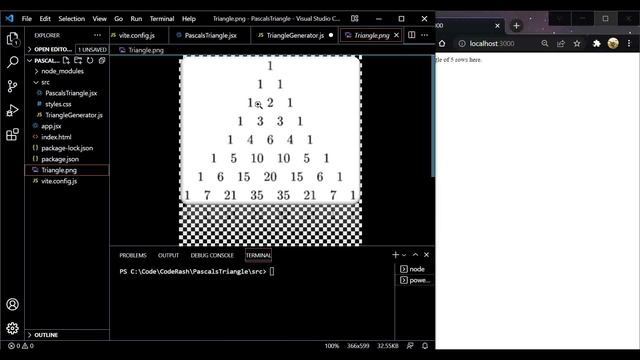Split the editor to the right

411,35
